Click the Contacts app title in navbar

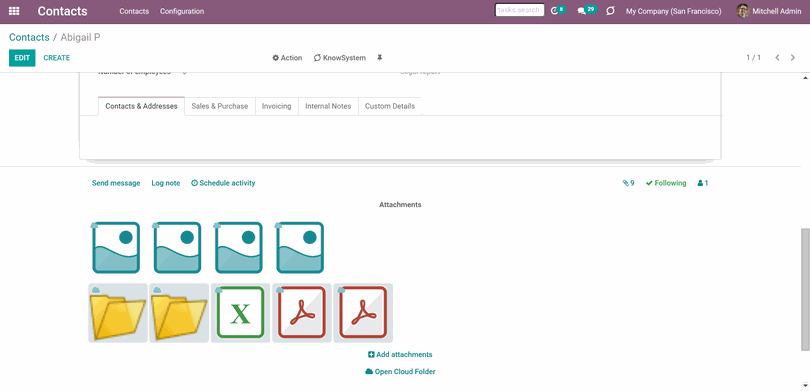tap(63, 11)
